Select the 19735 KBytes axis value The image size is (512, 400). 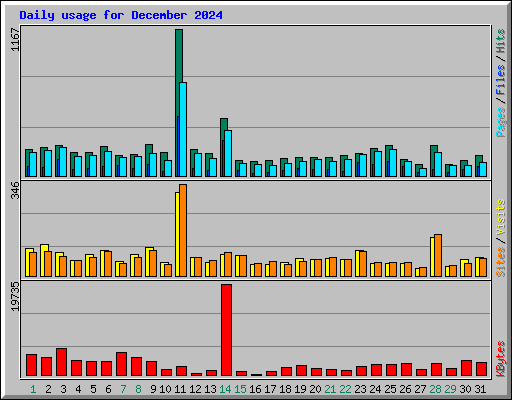[15, 297]
